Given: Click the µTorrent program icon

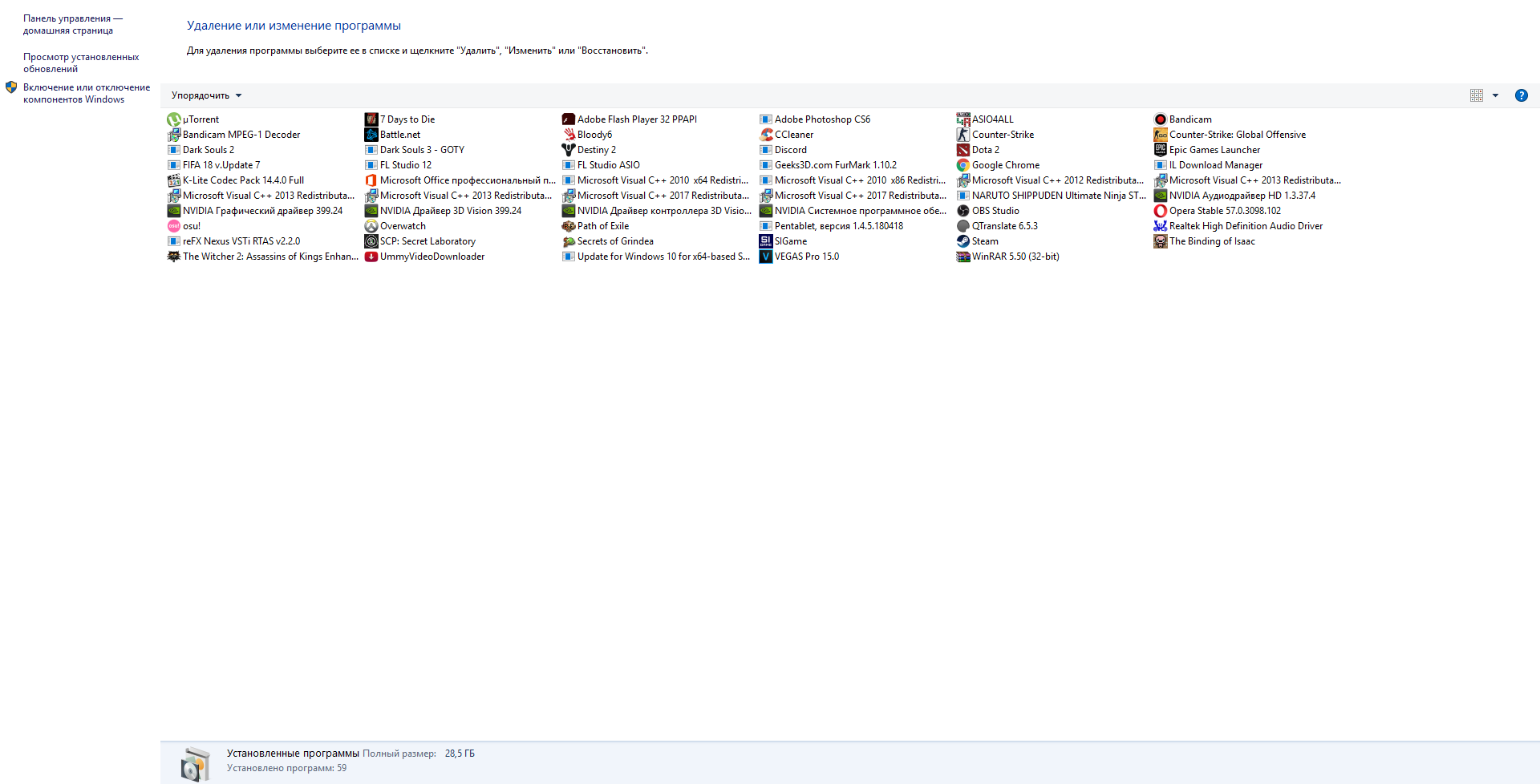Looking at the screenshot, I should click(x=173, y=119).
